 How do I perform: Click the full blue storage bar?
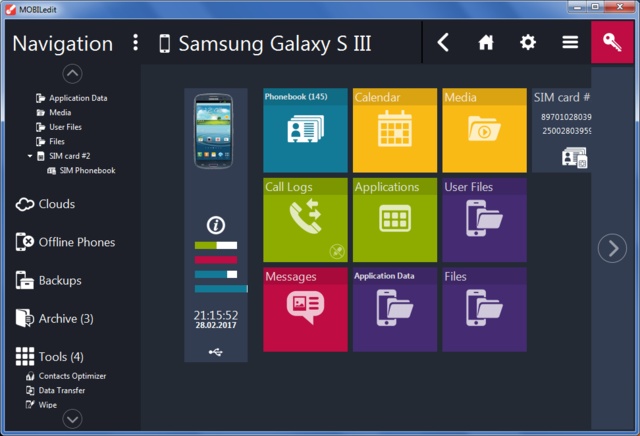(x=221, y=289)
